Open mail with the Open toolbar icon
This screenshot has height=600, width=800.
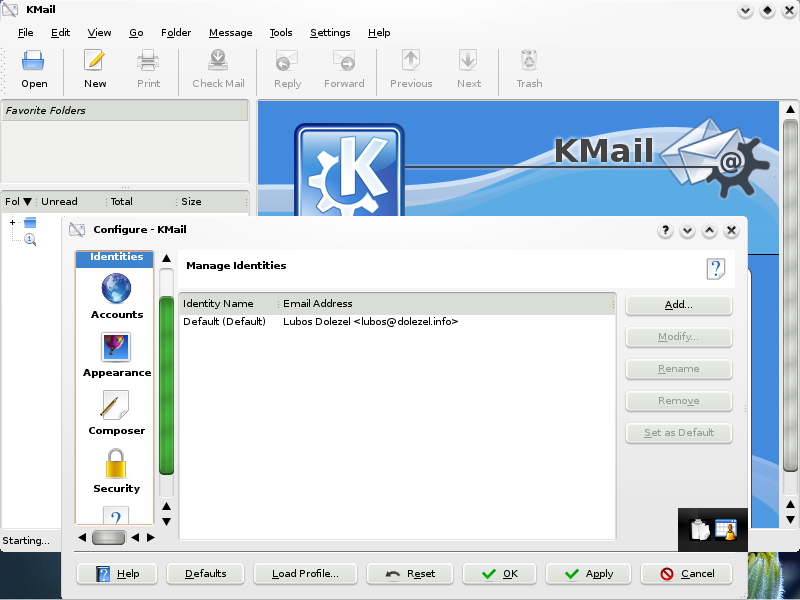pos(34,70)
